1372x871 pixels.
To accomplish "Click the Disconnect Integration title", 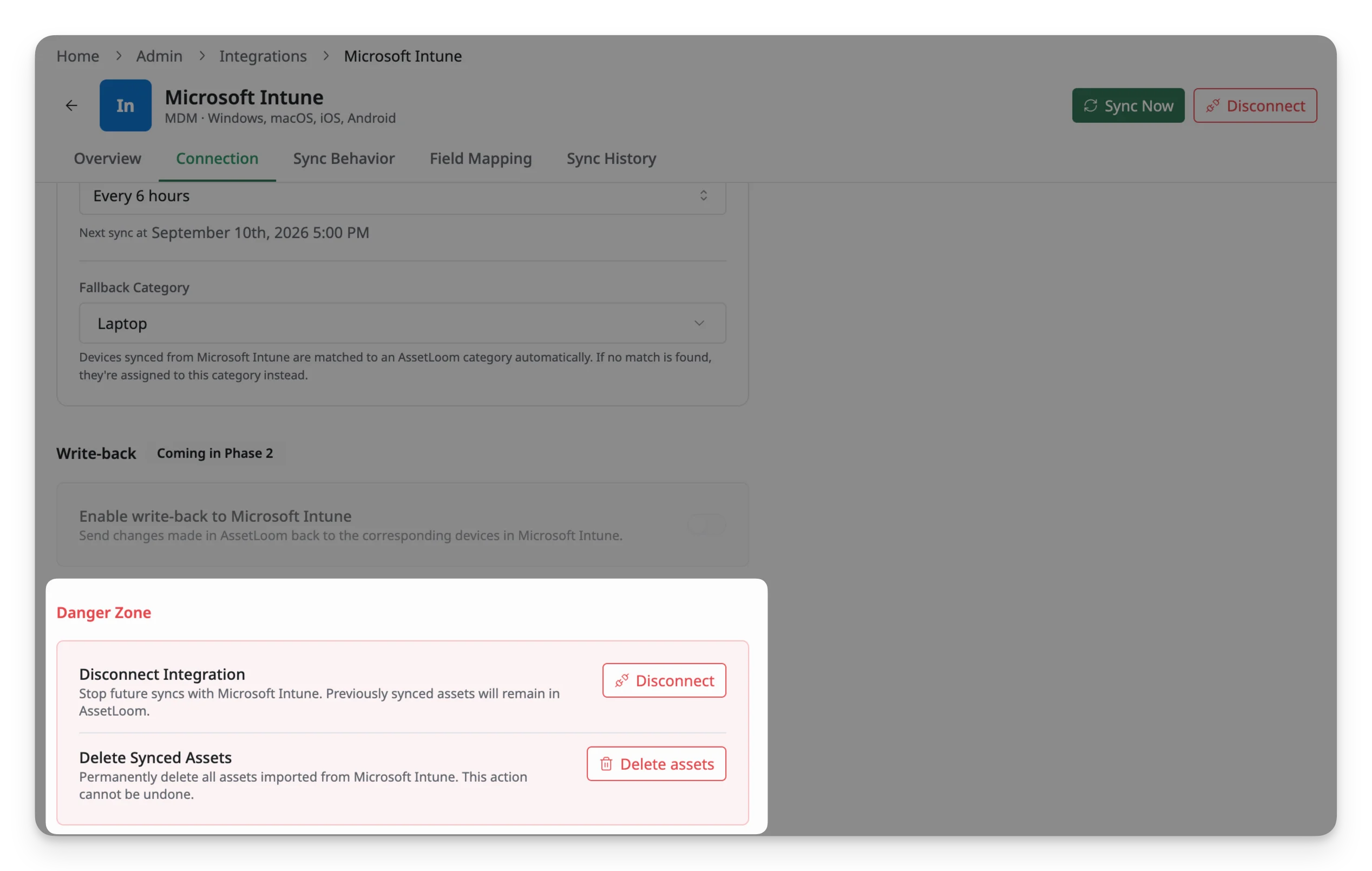I will coord(162,674).
